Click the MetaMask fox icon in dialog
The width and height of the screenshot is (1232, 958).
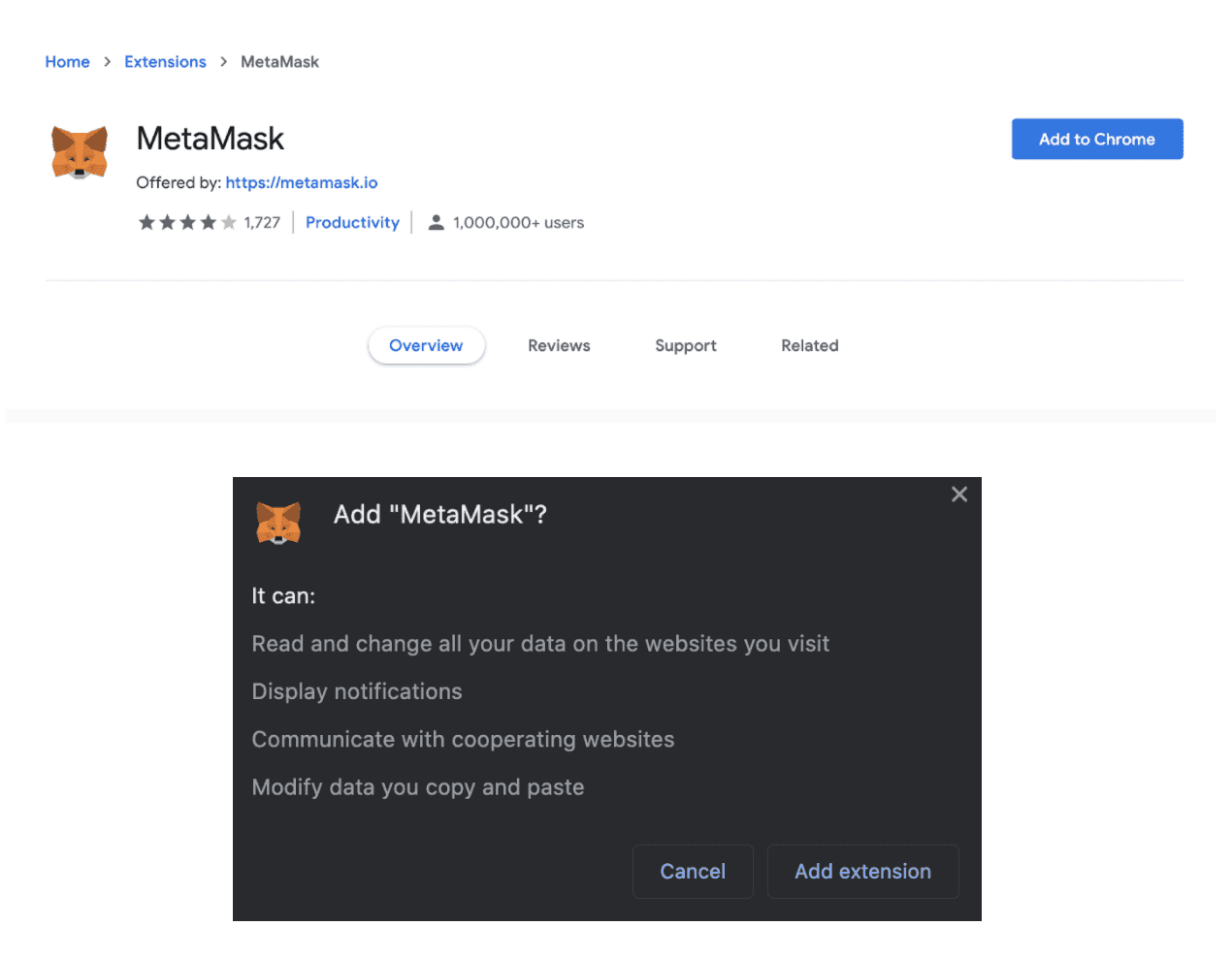click(278, 523)
